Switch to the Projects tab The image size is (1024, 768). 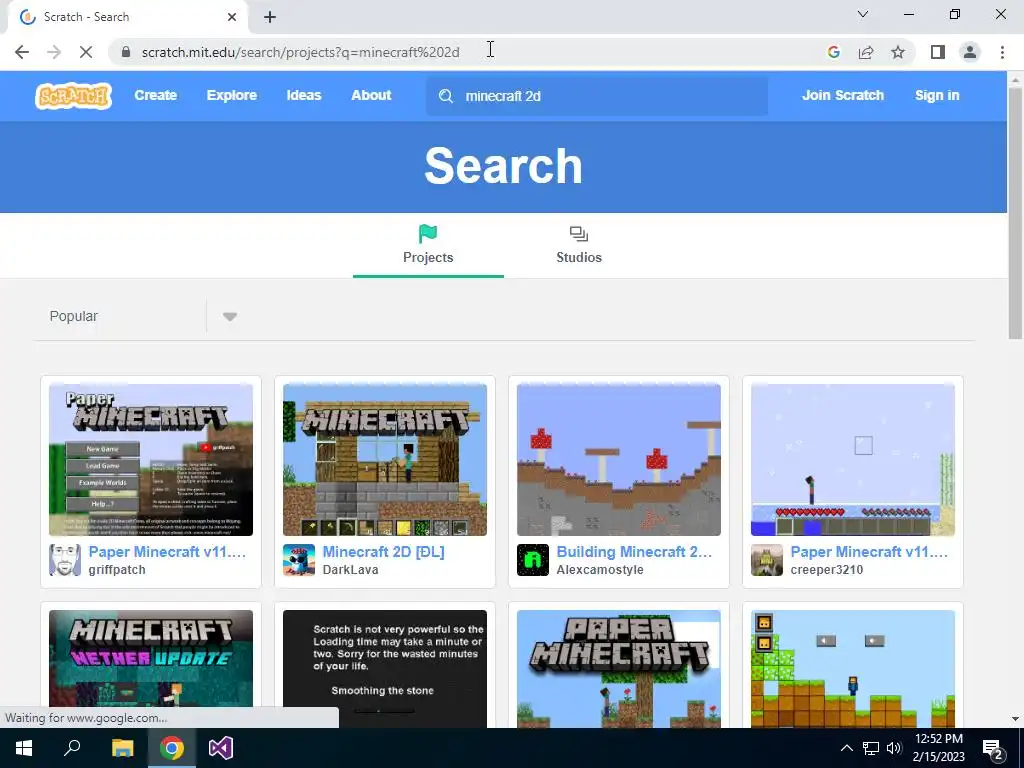pyautogui.click(x=428, y=246)
